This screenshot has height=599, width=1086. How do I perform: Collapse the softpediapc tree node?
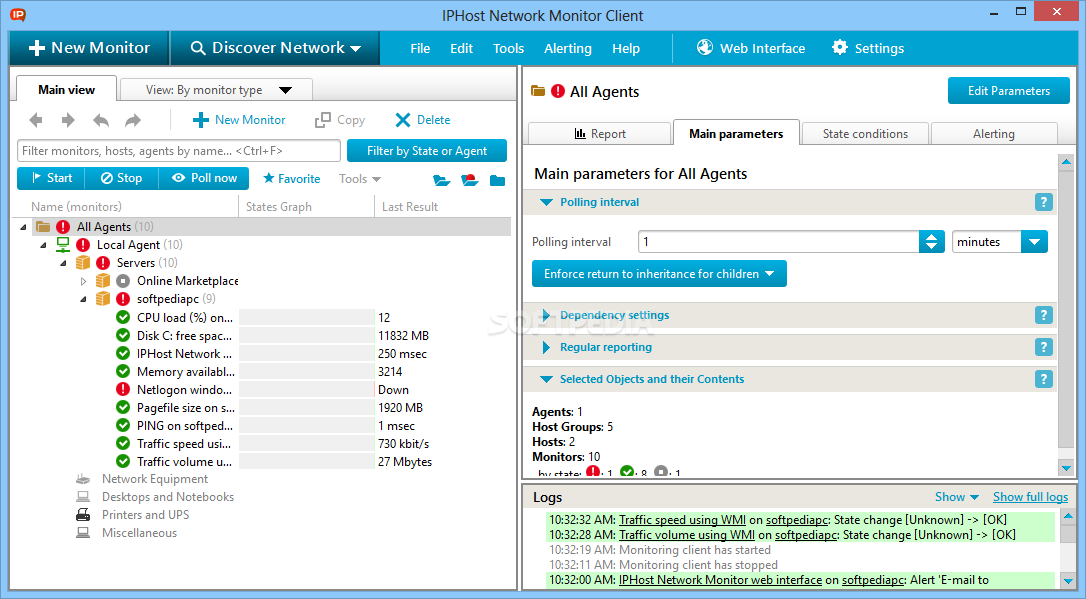coord(84,299)
